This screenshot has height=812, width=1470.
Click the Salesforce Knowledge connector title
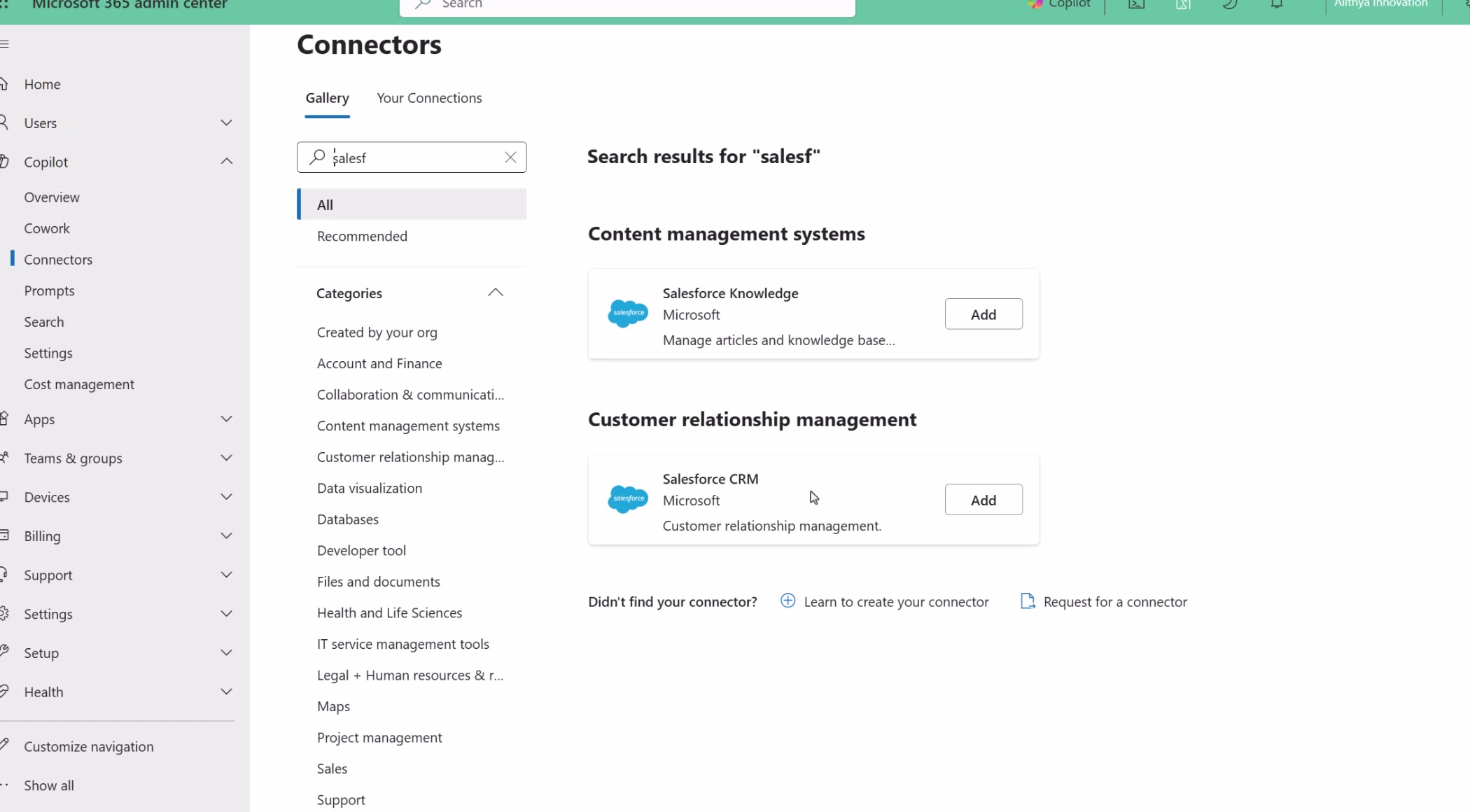[730, 293]
